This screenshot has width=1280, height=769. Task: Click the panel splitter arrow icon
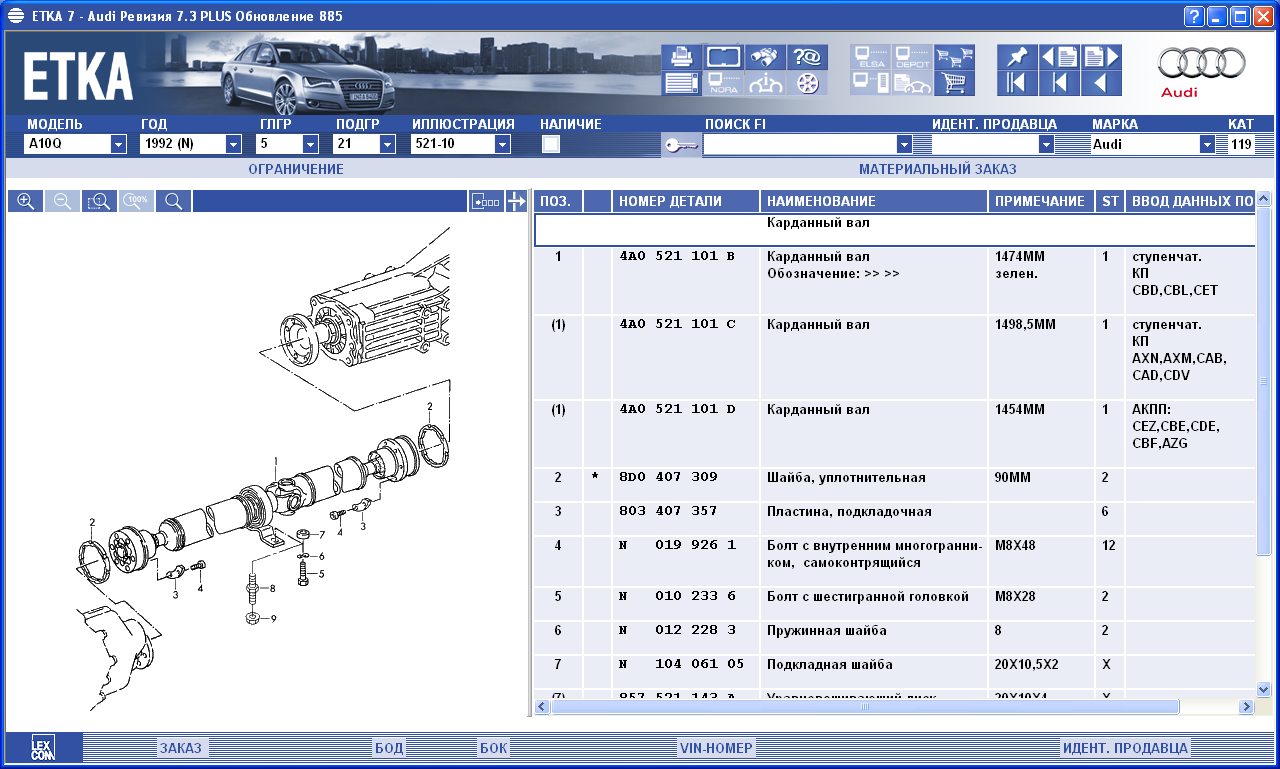click(x=516, y=201)
